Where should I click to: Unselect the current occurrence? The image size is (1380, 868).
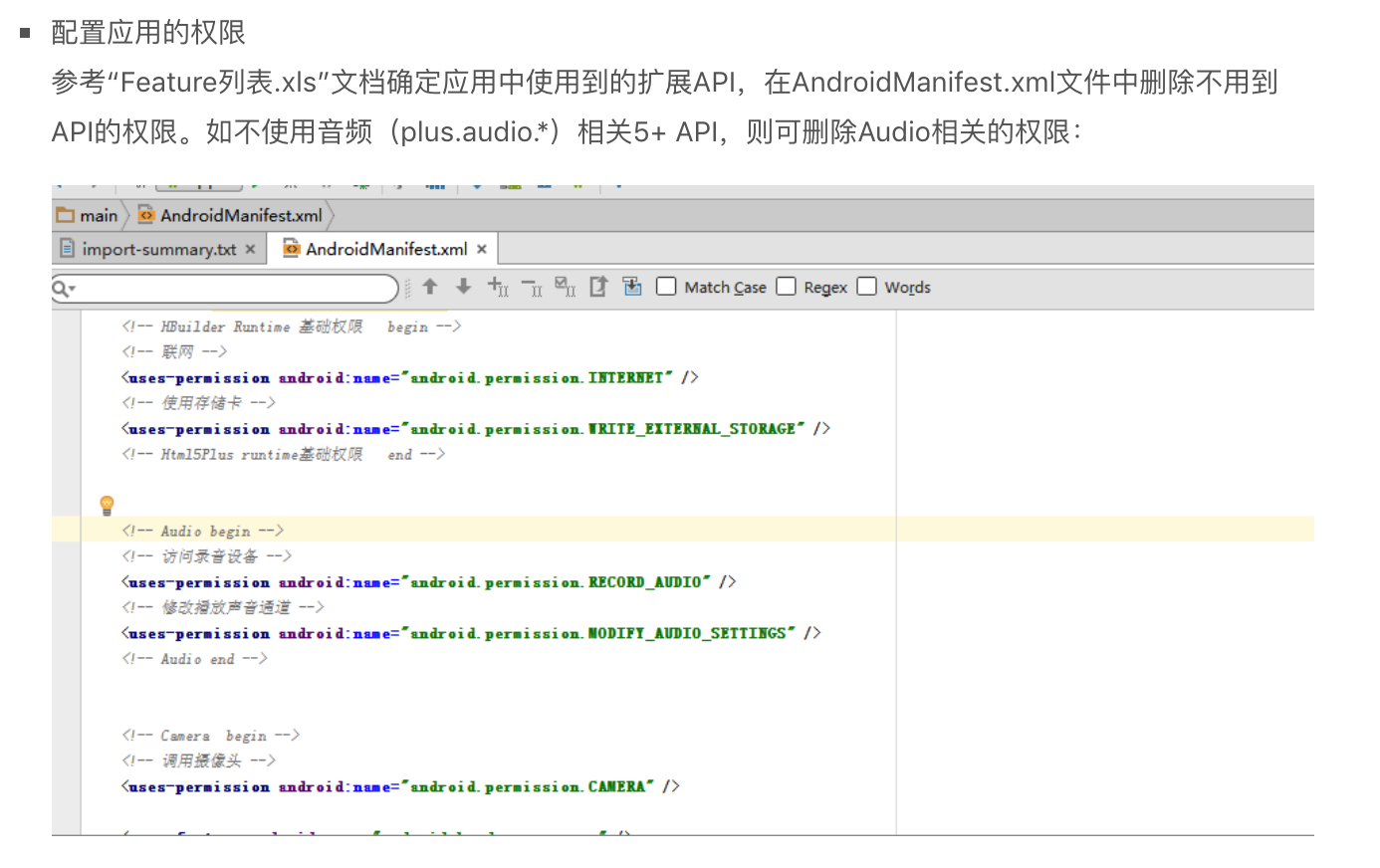532,288
